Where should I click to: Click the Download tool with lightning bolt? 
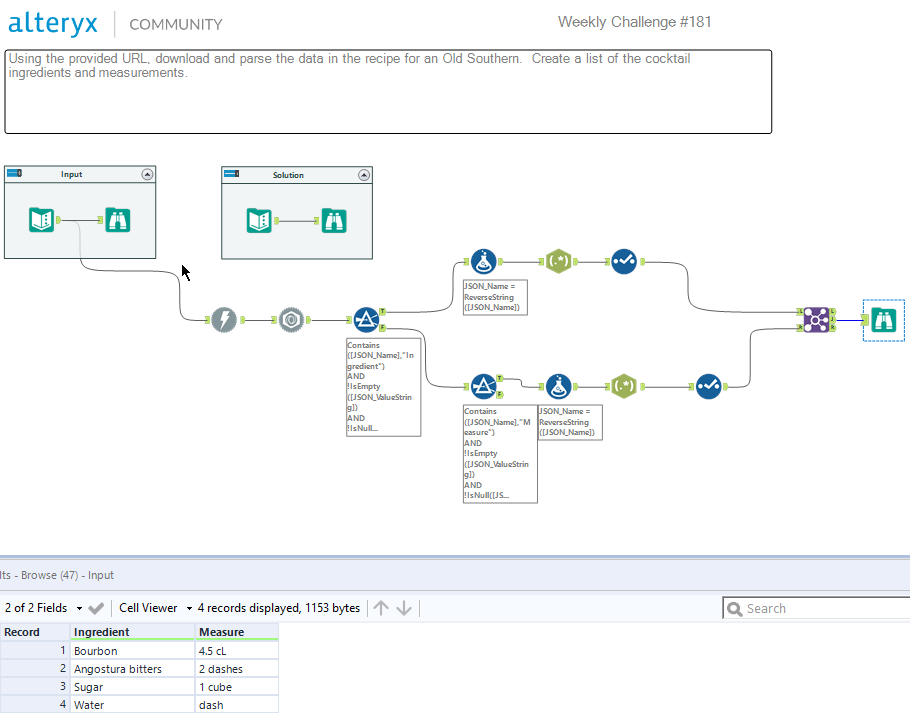click(x=224, y=320)
